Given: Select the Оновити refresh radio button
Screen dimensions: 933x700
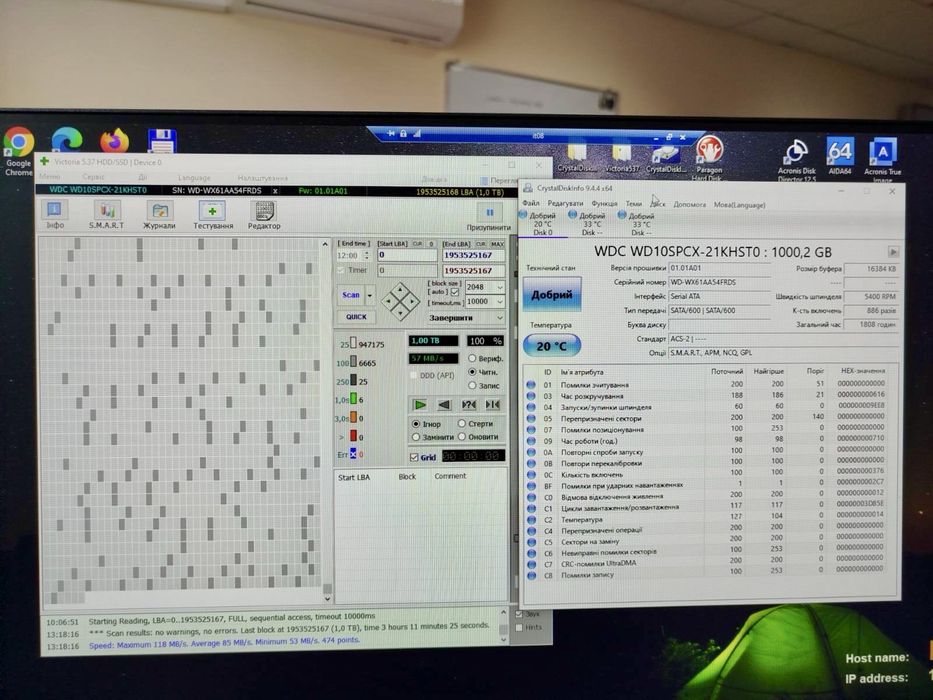Looking at the screenshot, I should [478, 437].
